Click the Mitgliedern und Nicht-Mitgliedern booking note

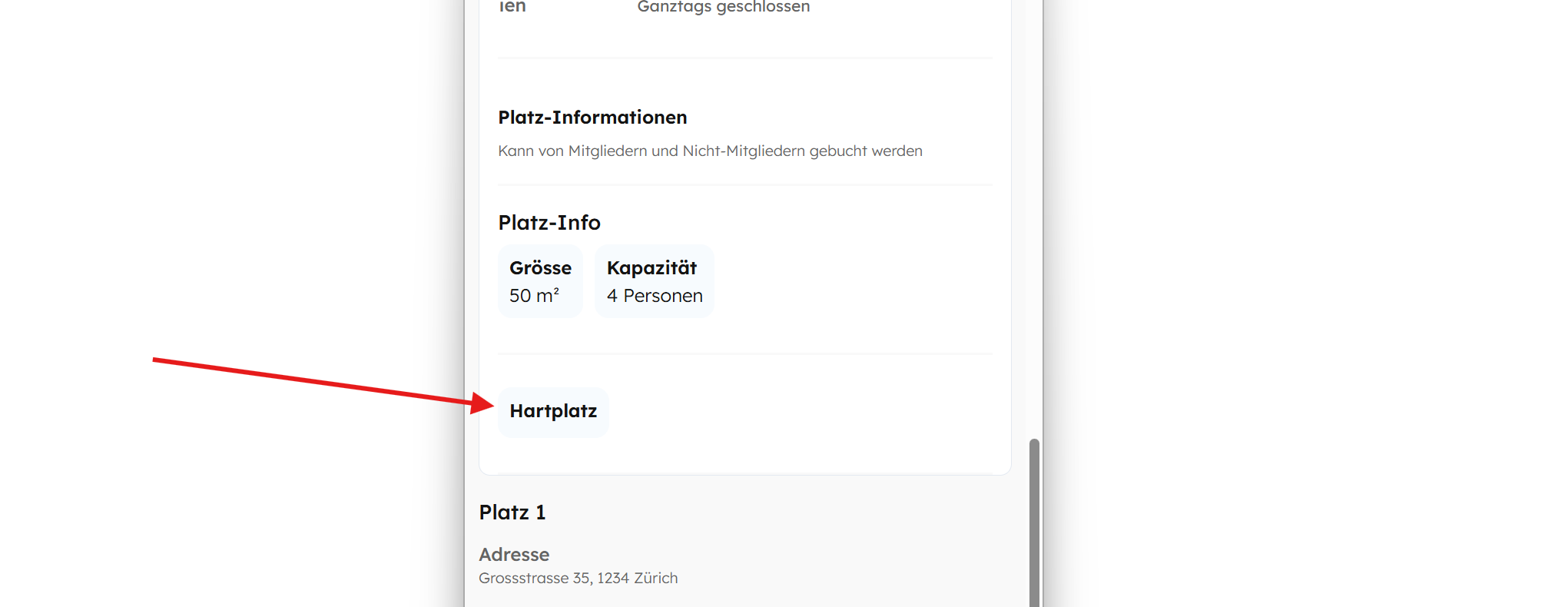pos(710,151)
